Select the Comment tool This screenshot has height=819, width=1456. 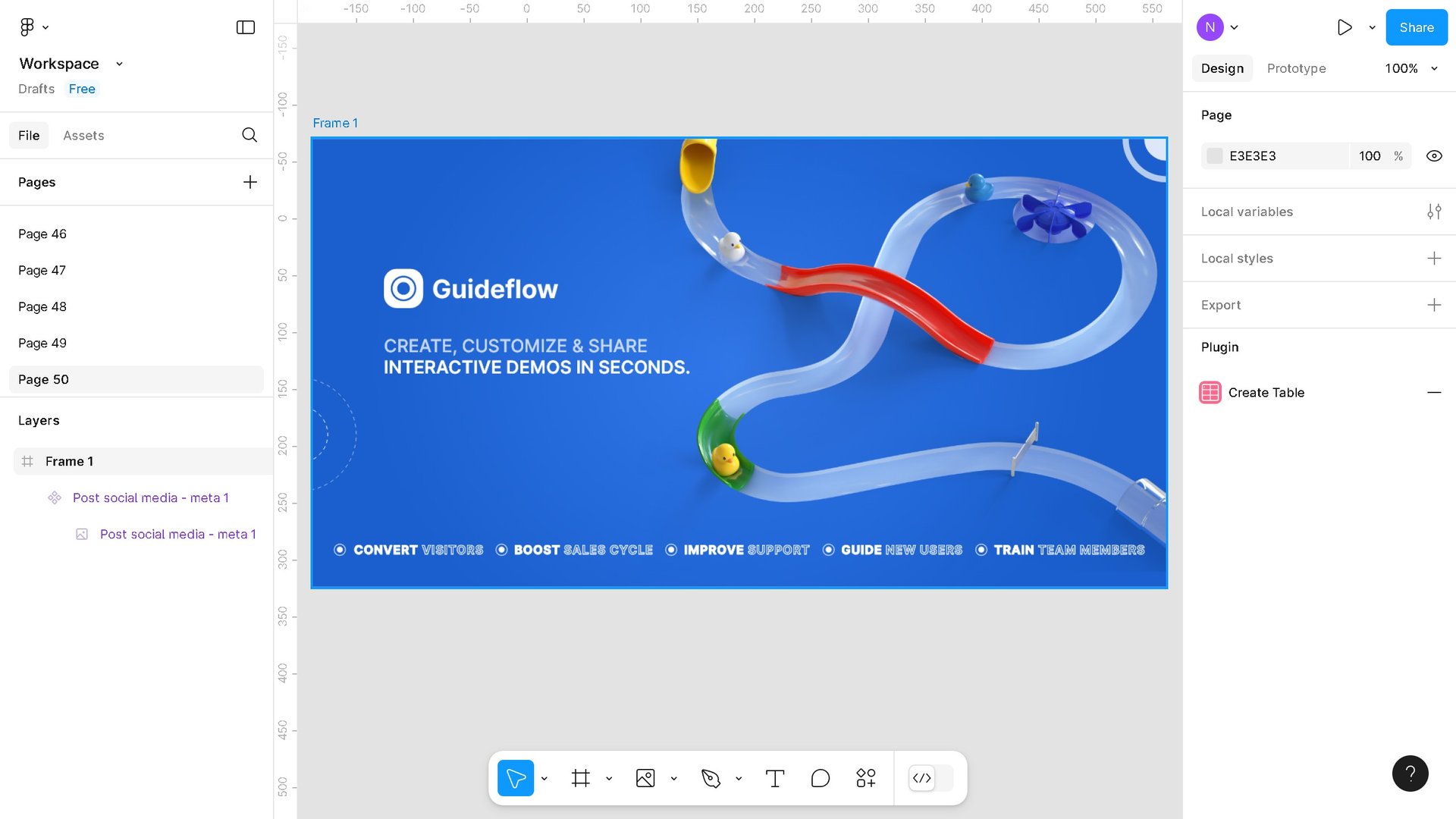(x=820, y=778)
